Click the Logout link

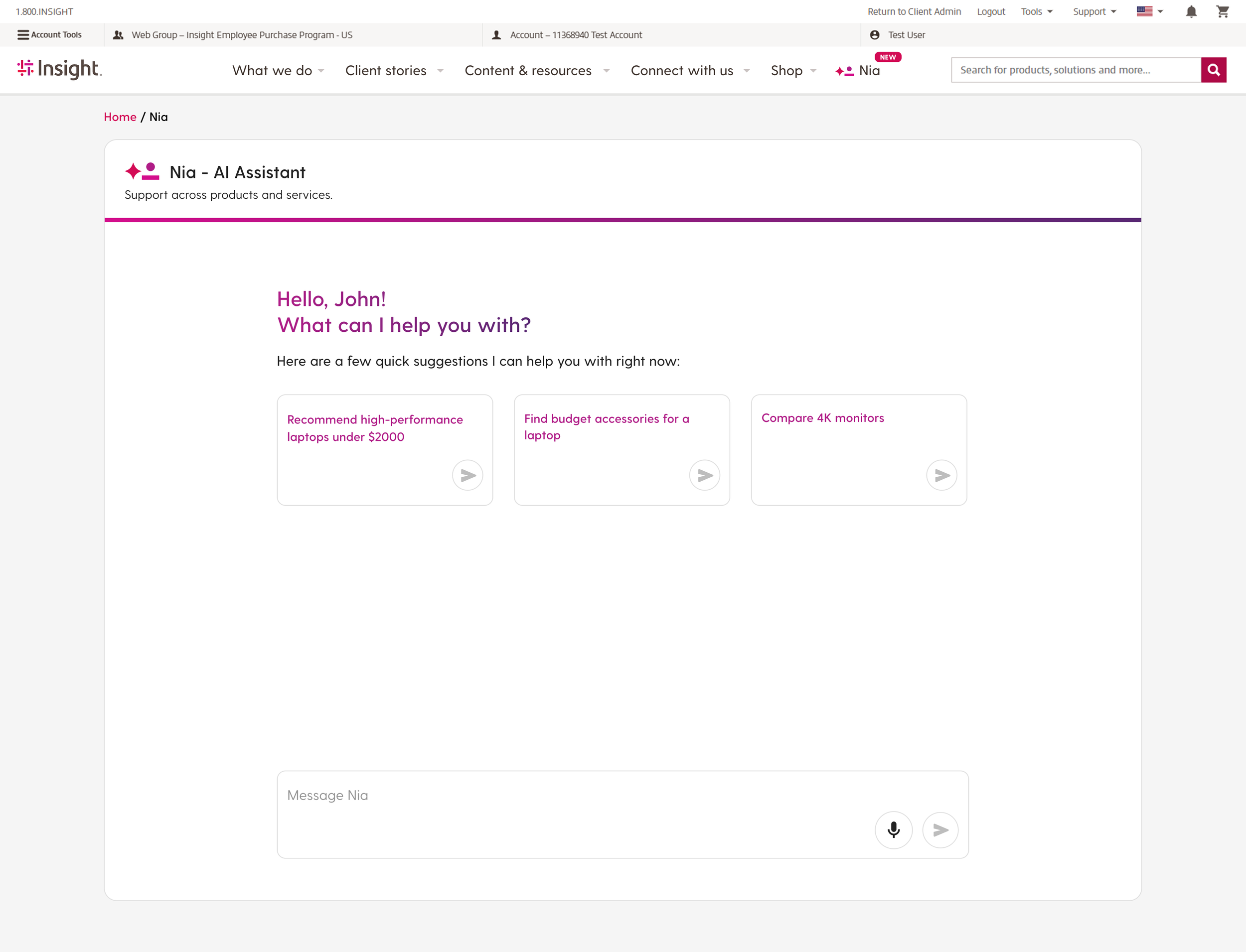click(x=990, y=12)
